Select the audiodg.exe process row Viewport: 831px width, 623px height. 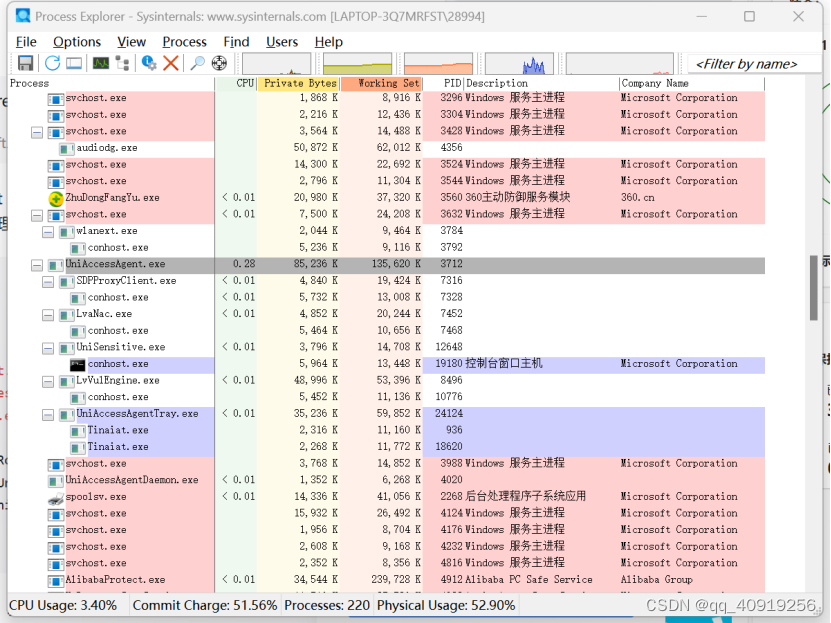tap(386, 149)
